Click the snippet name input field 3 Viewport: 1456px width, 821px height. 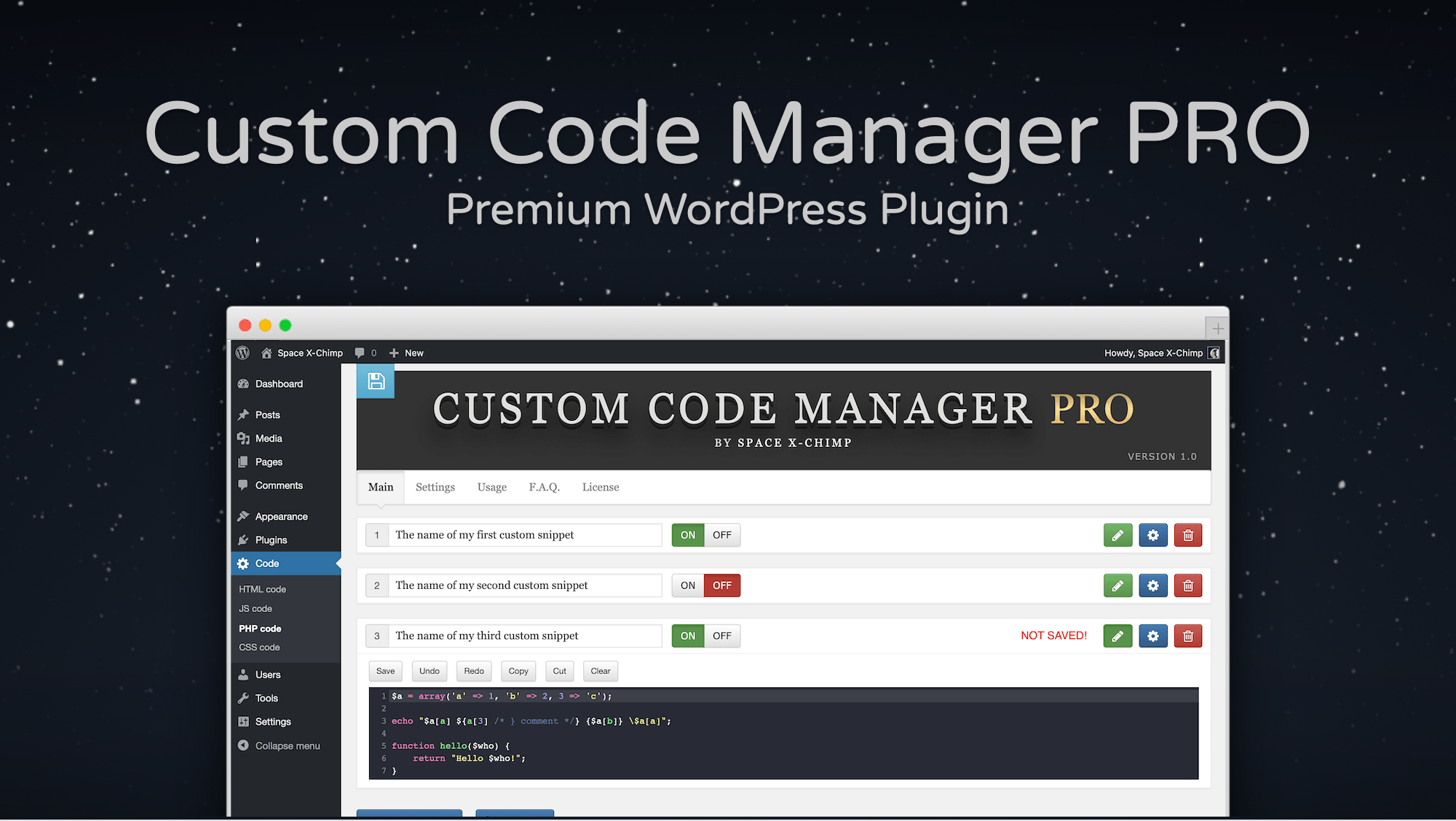pos(525,635)
